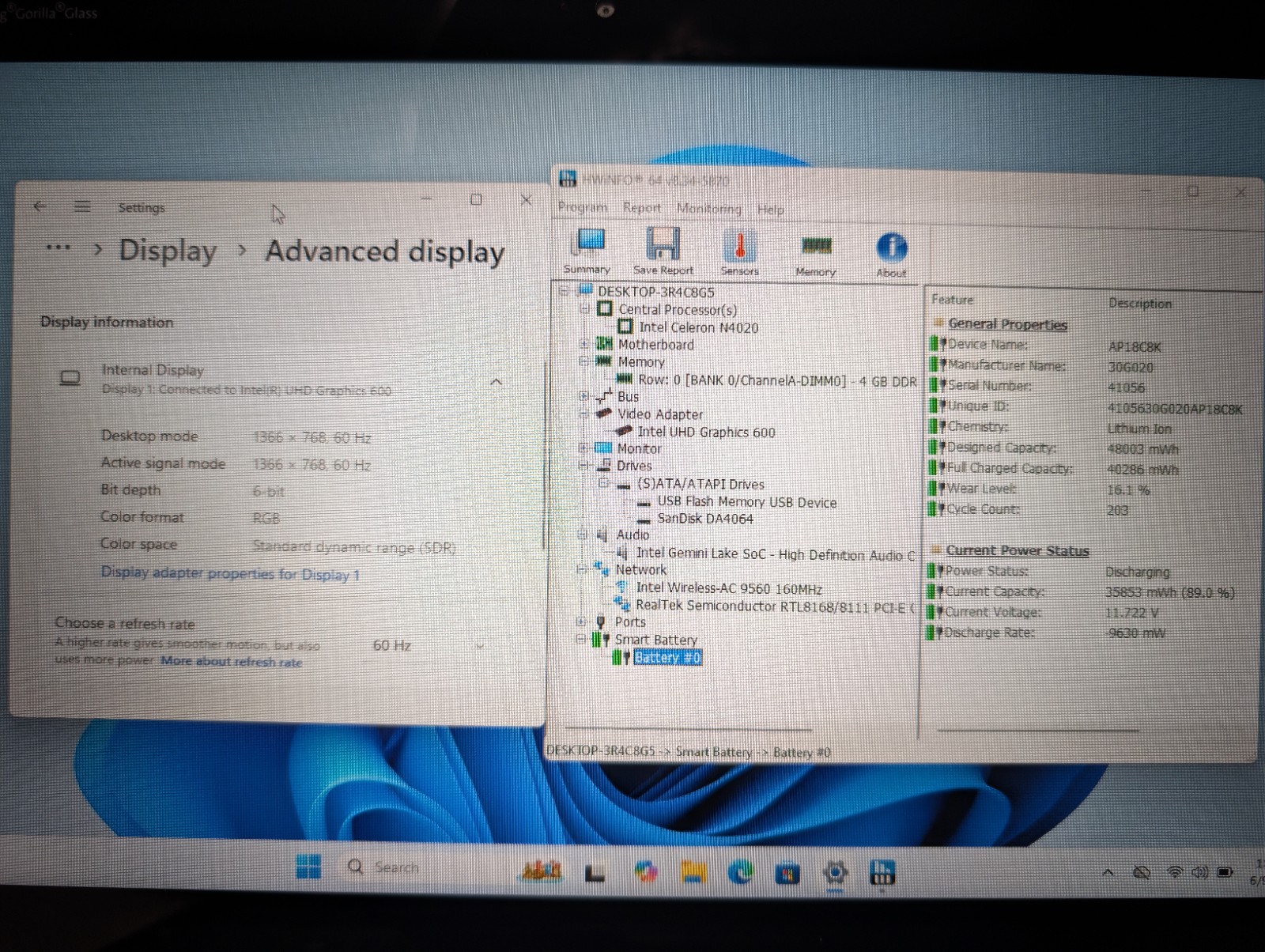Viewport: 1265px width, 952px height.
Task: Show hidden icons with tray chevron
Action: point(1108,872)
